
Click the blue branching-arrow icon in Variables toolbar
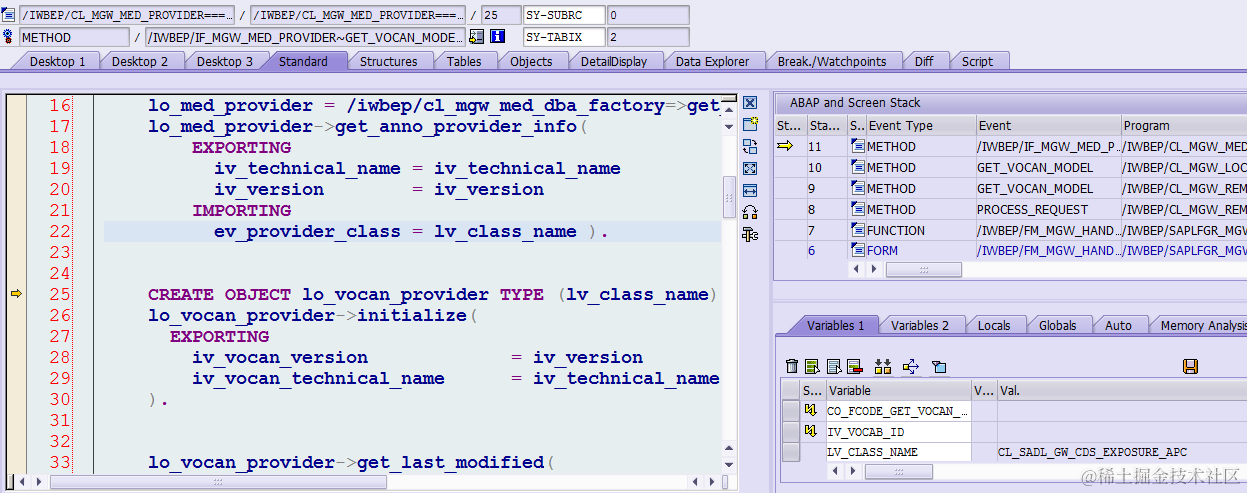click(910, 367)
